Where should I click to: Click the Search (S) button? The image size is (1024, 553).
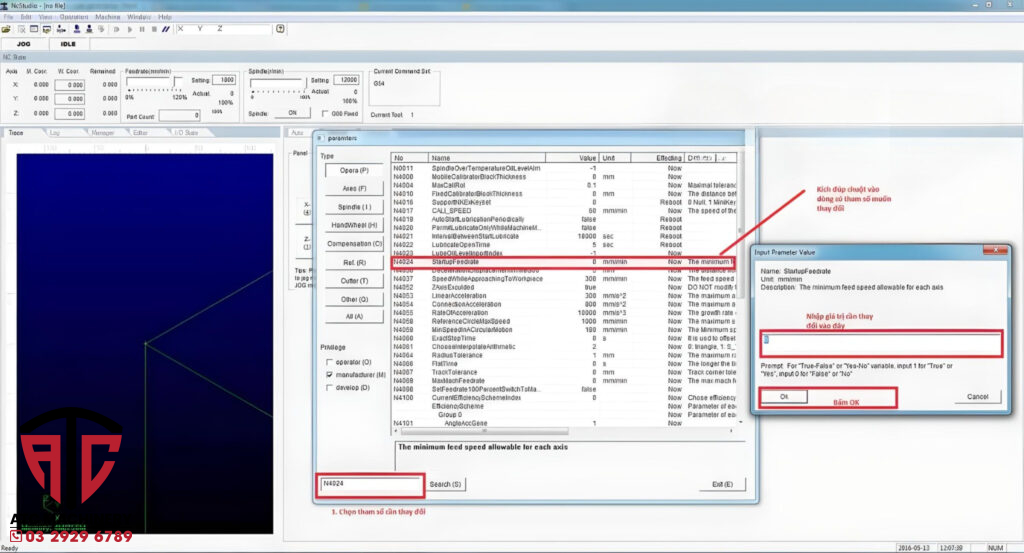(x=445, y=484)
